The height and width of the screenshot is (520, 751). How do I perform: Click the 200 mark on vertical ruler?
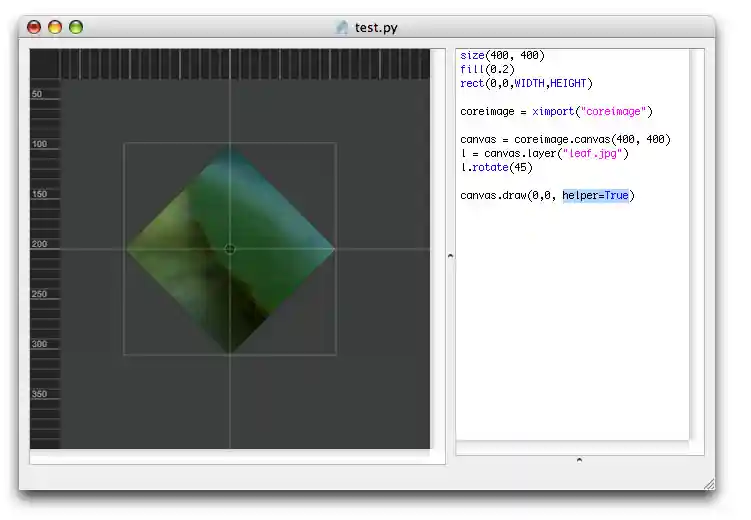(x=41, y=244)
